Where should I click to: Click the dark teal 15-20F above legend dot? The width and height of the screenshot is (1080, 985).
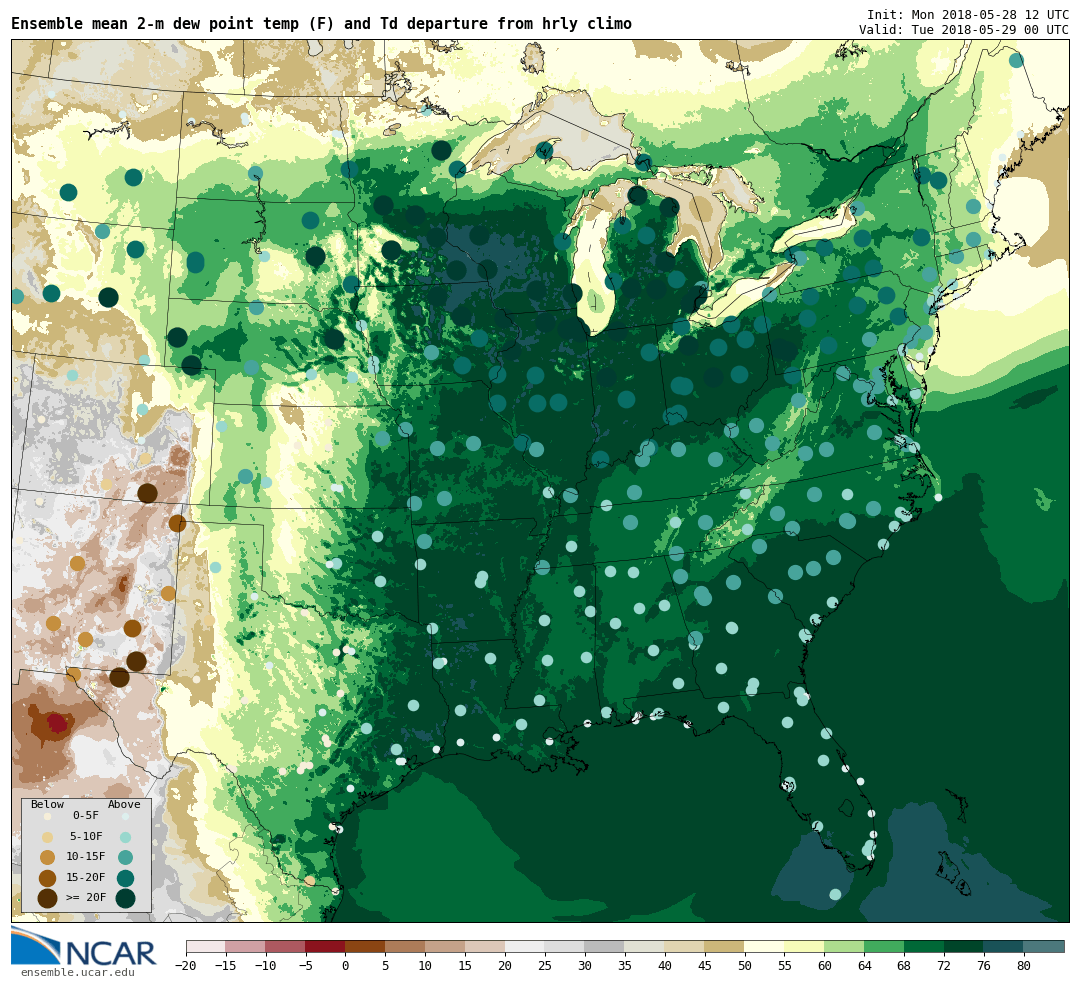pyautogui.click(x=125, y=878)
